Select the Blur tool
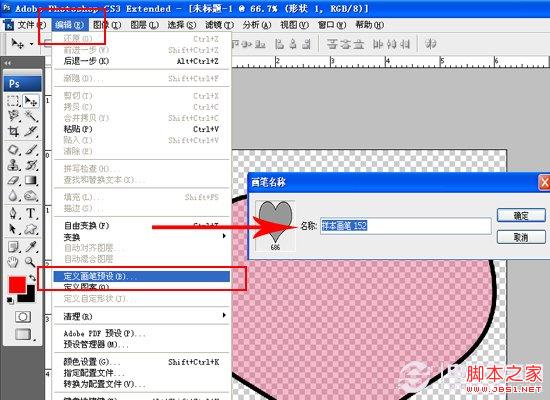Screen dimensions: 550x400 click(x=13, y=196)
